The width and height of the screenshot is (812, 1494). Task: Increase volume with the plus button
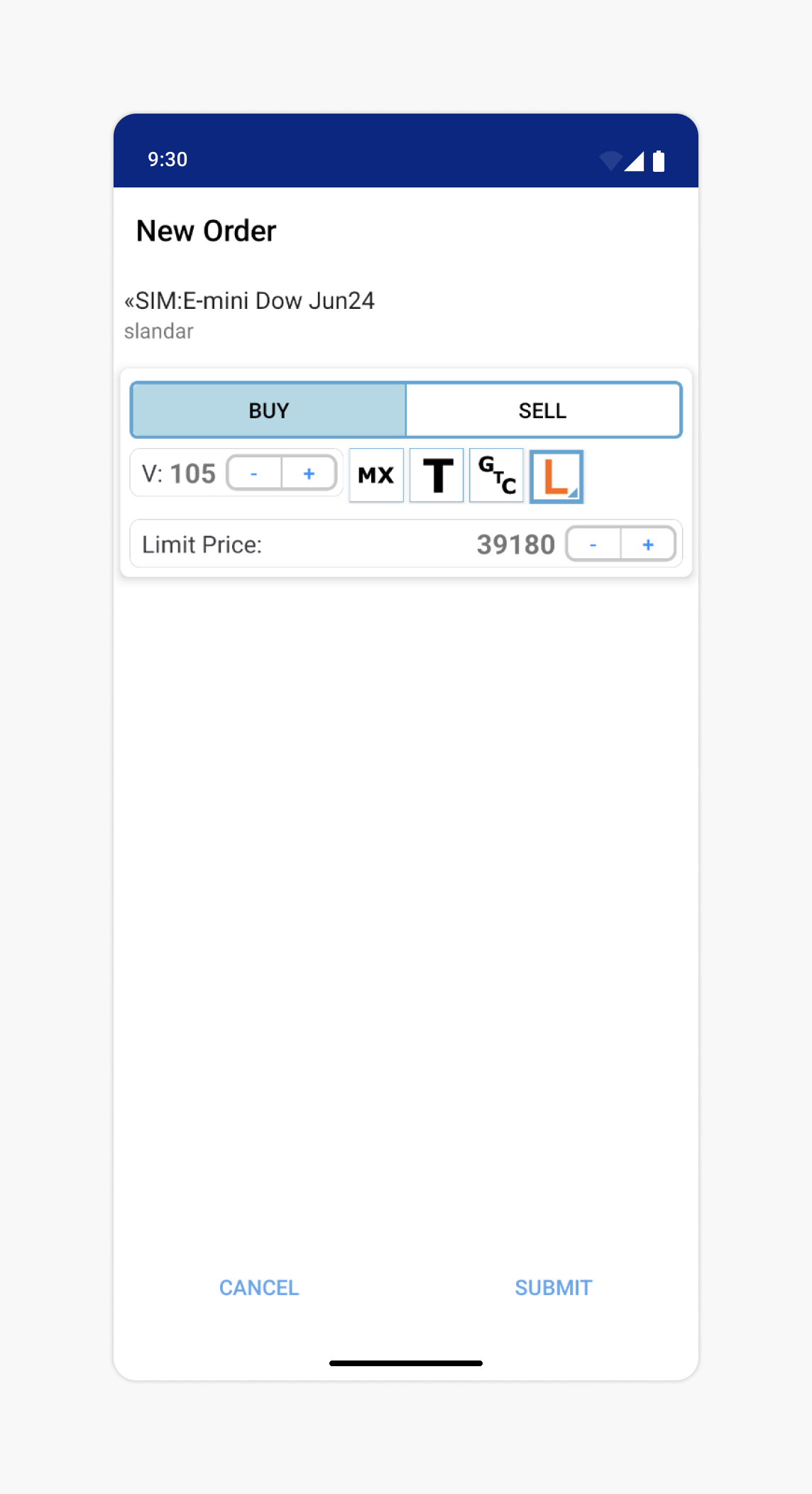pos(309,474)
